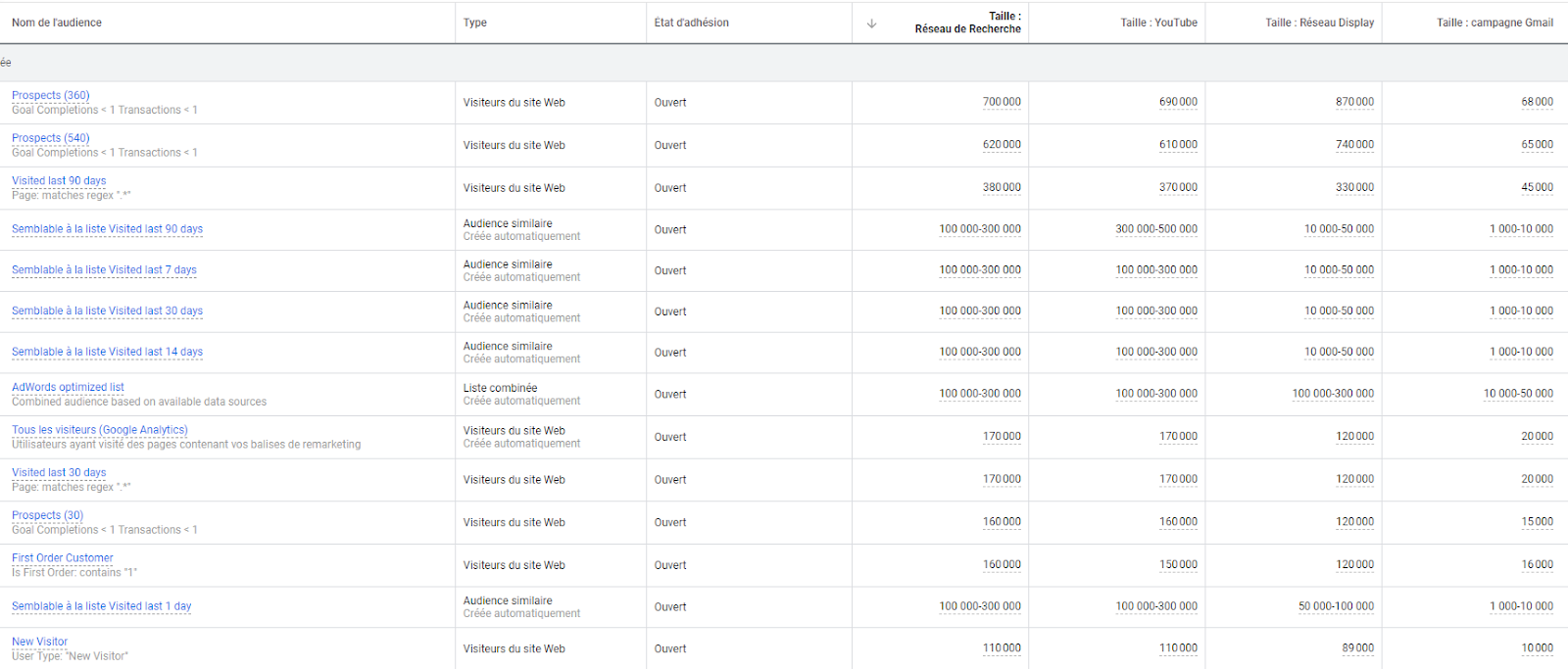
Task: Open the New Visitor audience link
Action: pos(39,642)
